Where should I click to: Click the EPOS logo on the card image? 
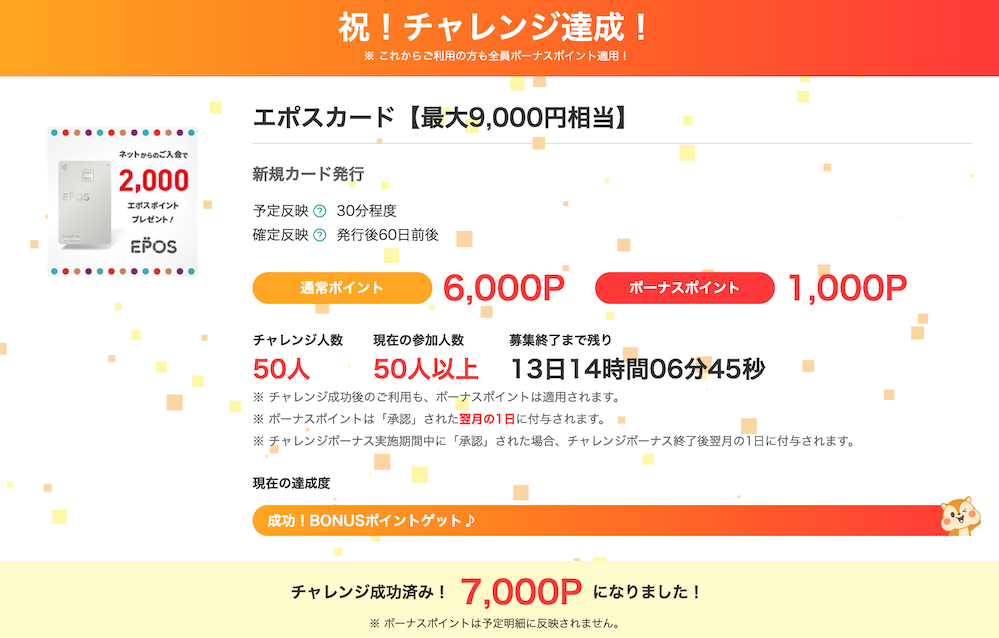tap(154, 246)
